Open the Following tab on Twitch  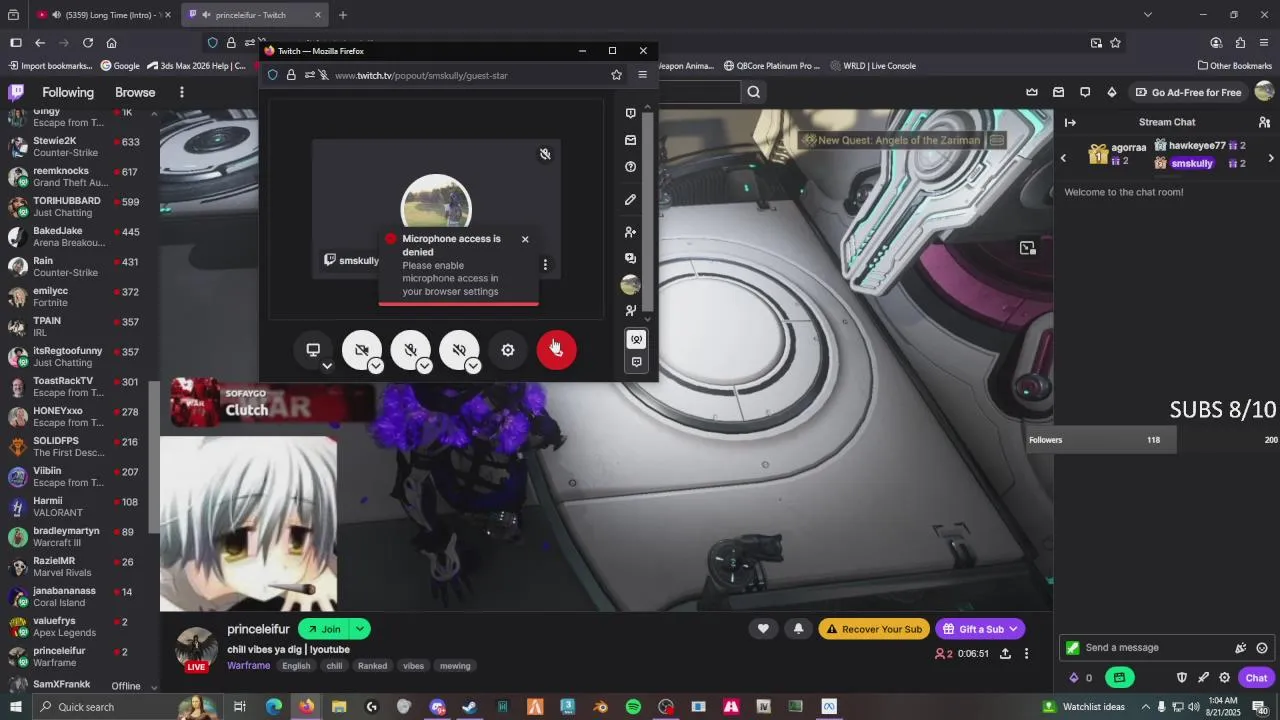click(68, 92)
